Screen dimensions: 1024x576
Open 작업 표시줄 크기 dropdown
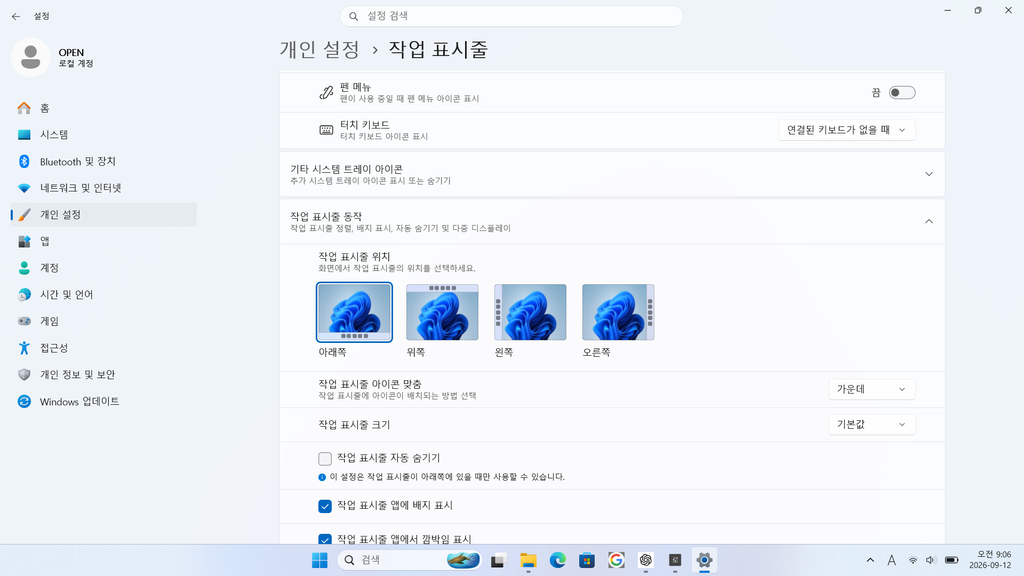pyautogui.click(x=871, y=424)
